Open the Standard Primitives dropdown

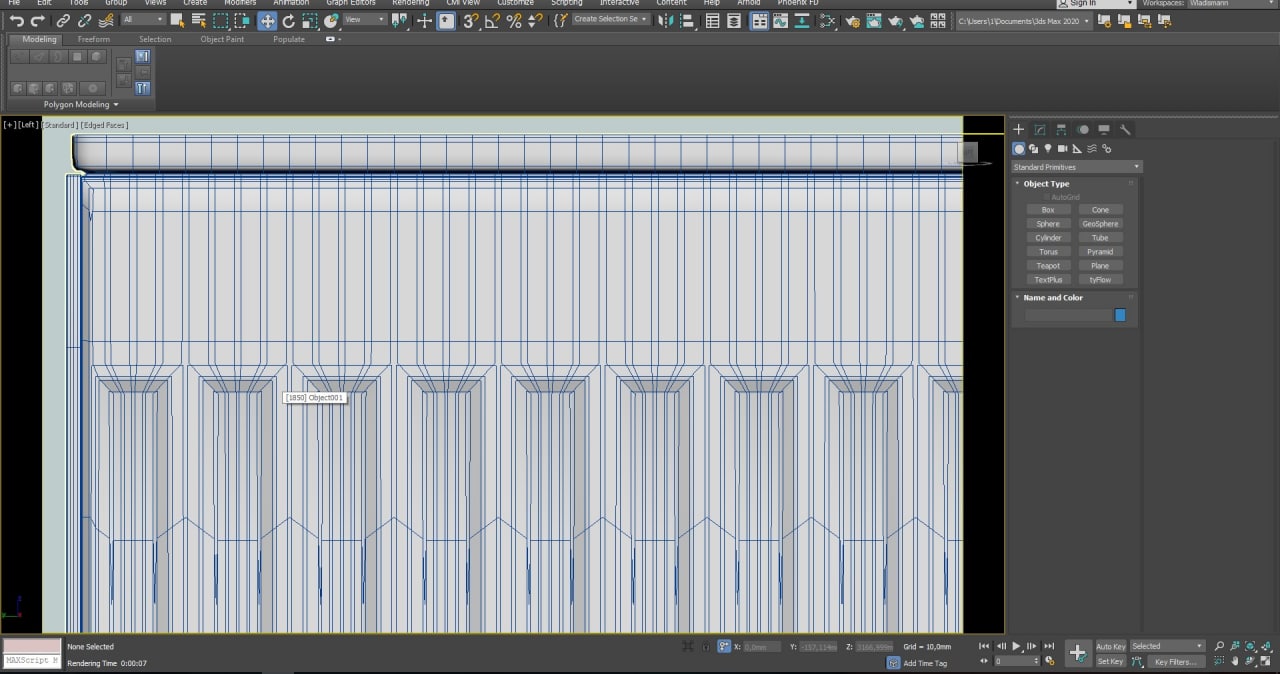[x=1076, y=167]
